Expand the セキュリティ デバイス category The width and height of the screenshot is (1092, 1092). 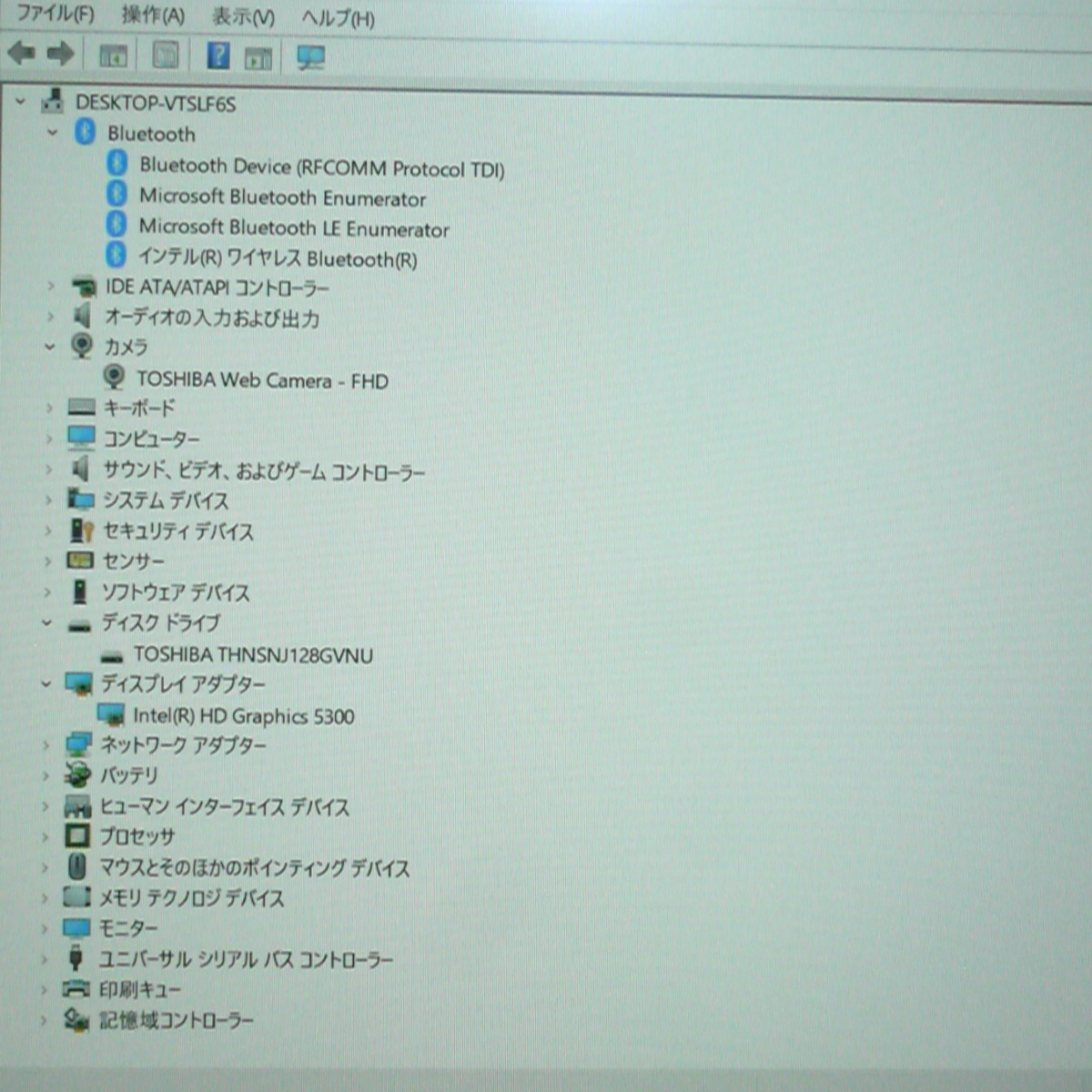[x=48, y=531]
